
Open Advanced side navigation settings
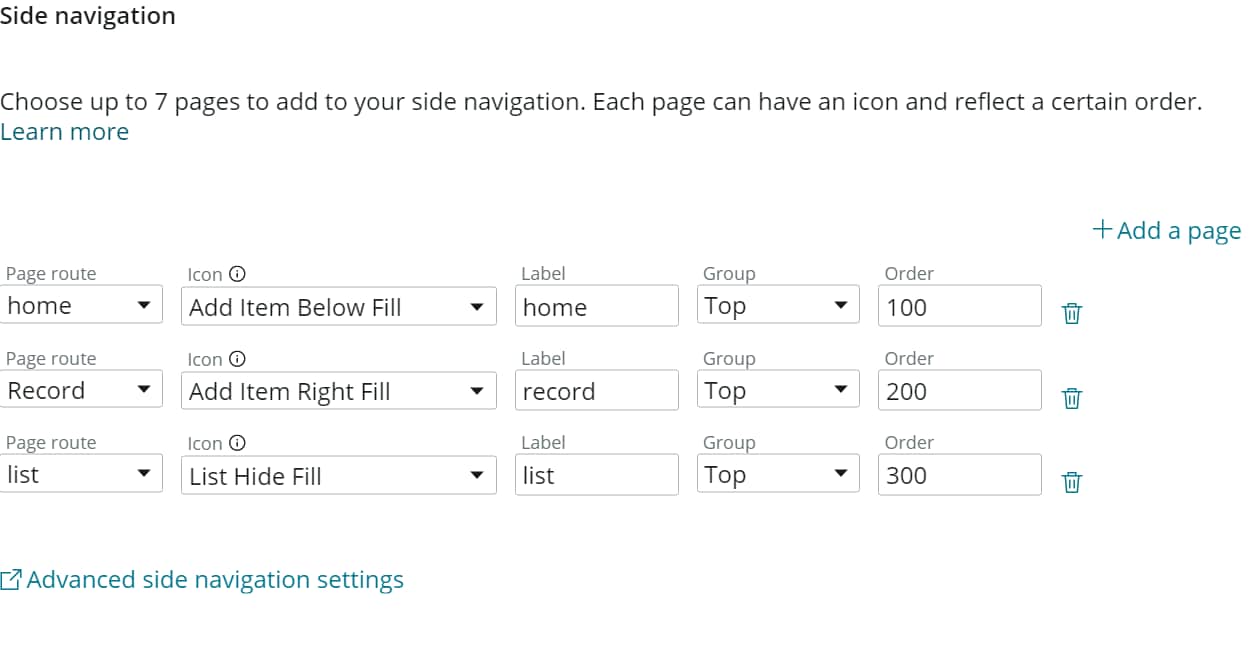point(213,579)
